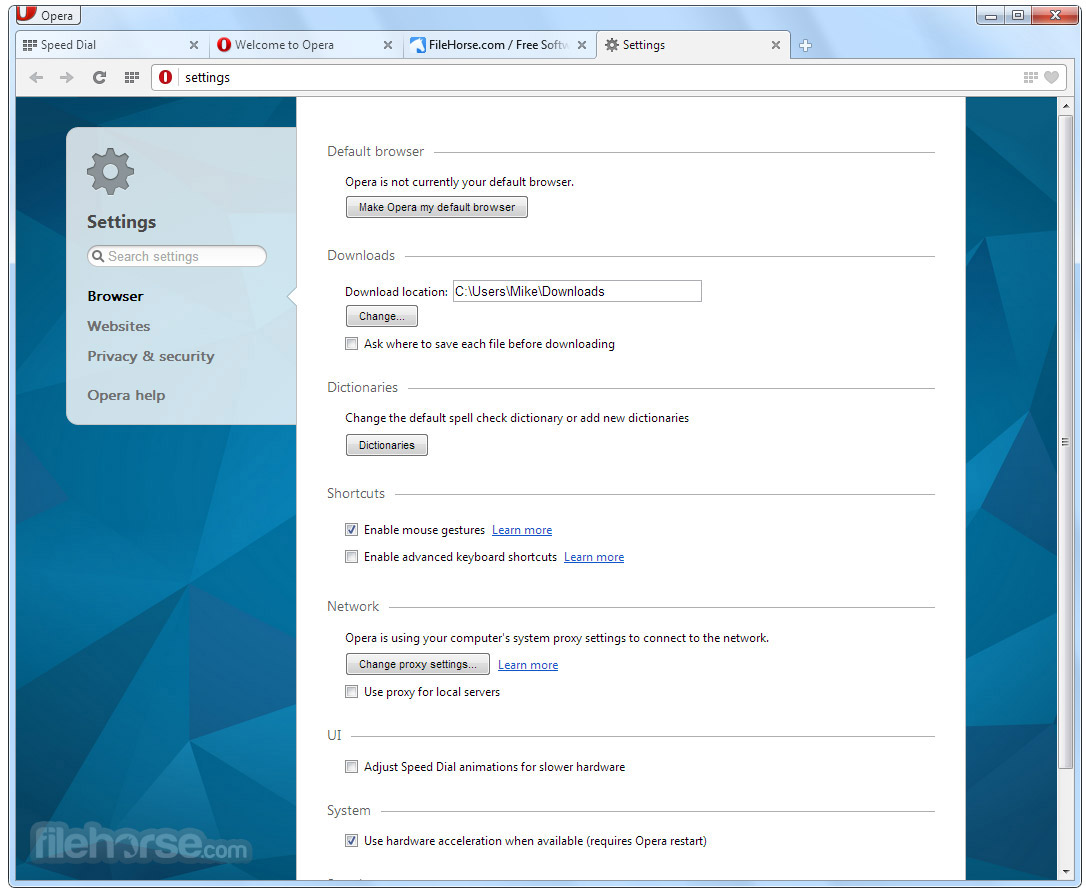Click the scroll down arrow

1066,872
